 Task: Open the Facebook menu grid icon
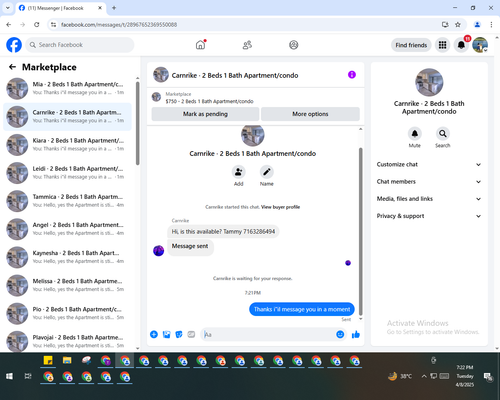(442, 45)
